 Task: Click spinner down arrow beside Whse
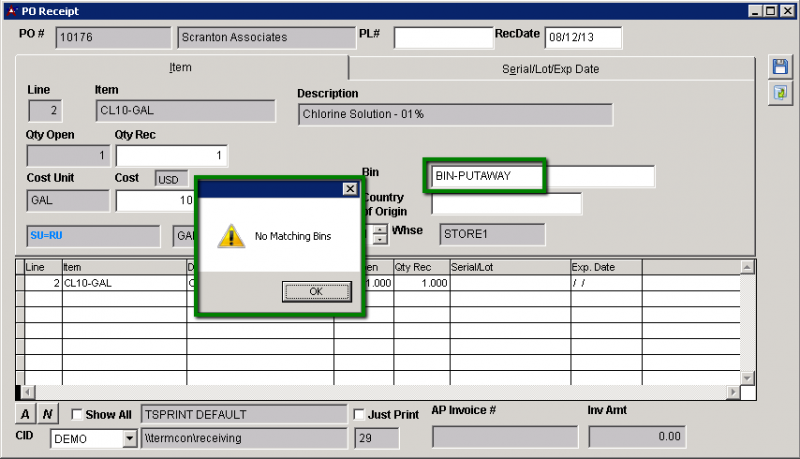380,240
